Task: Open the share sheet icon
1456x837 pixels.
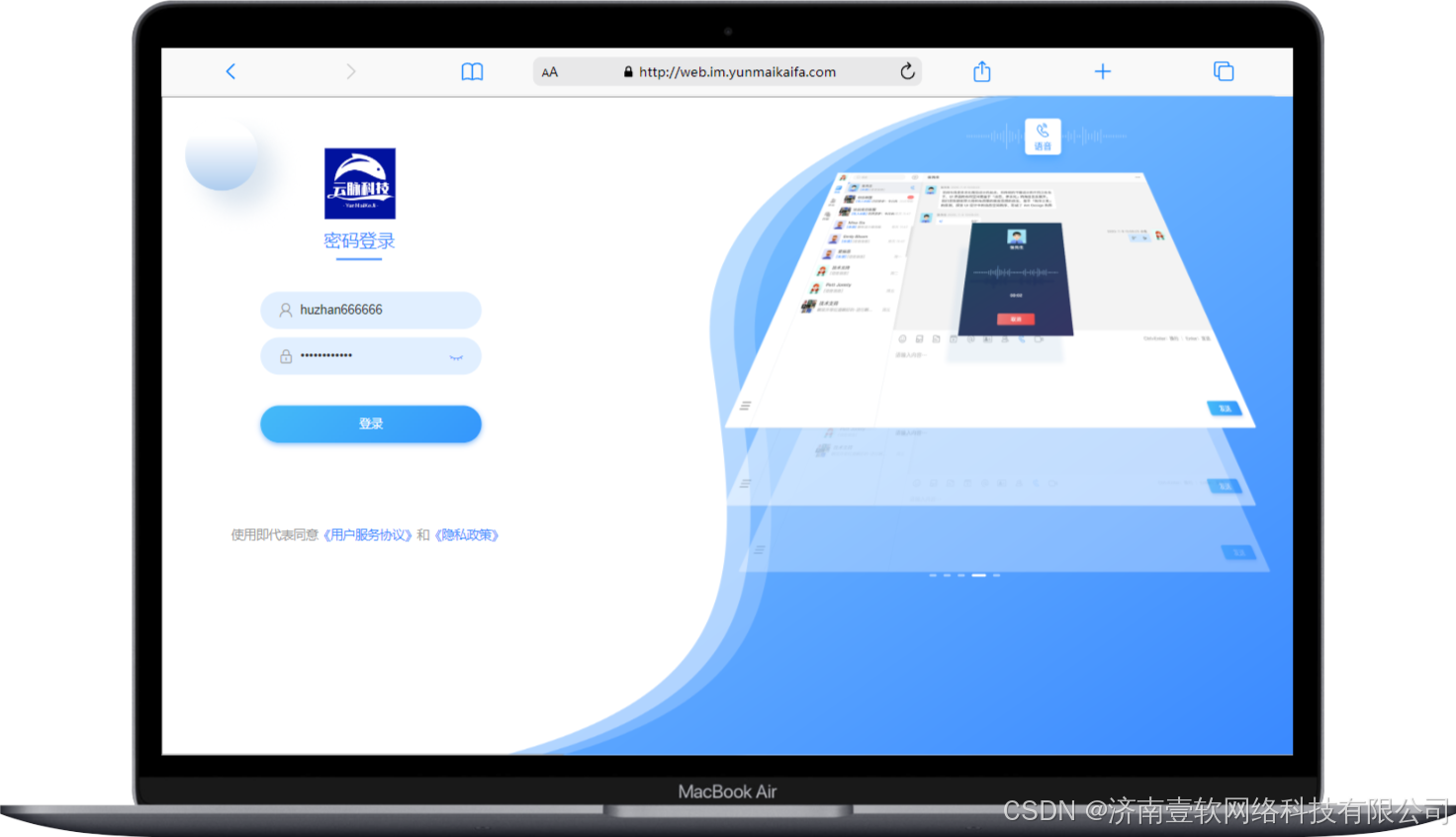Action: coord(981,71)
